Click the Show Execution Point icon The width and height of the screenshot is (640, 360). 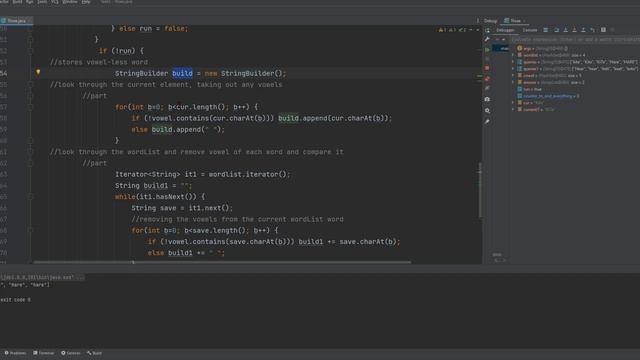[546, 30]
